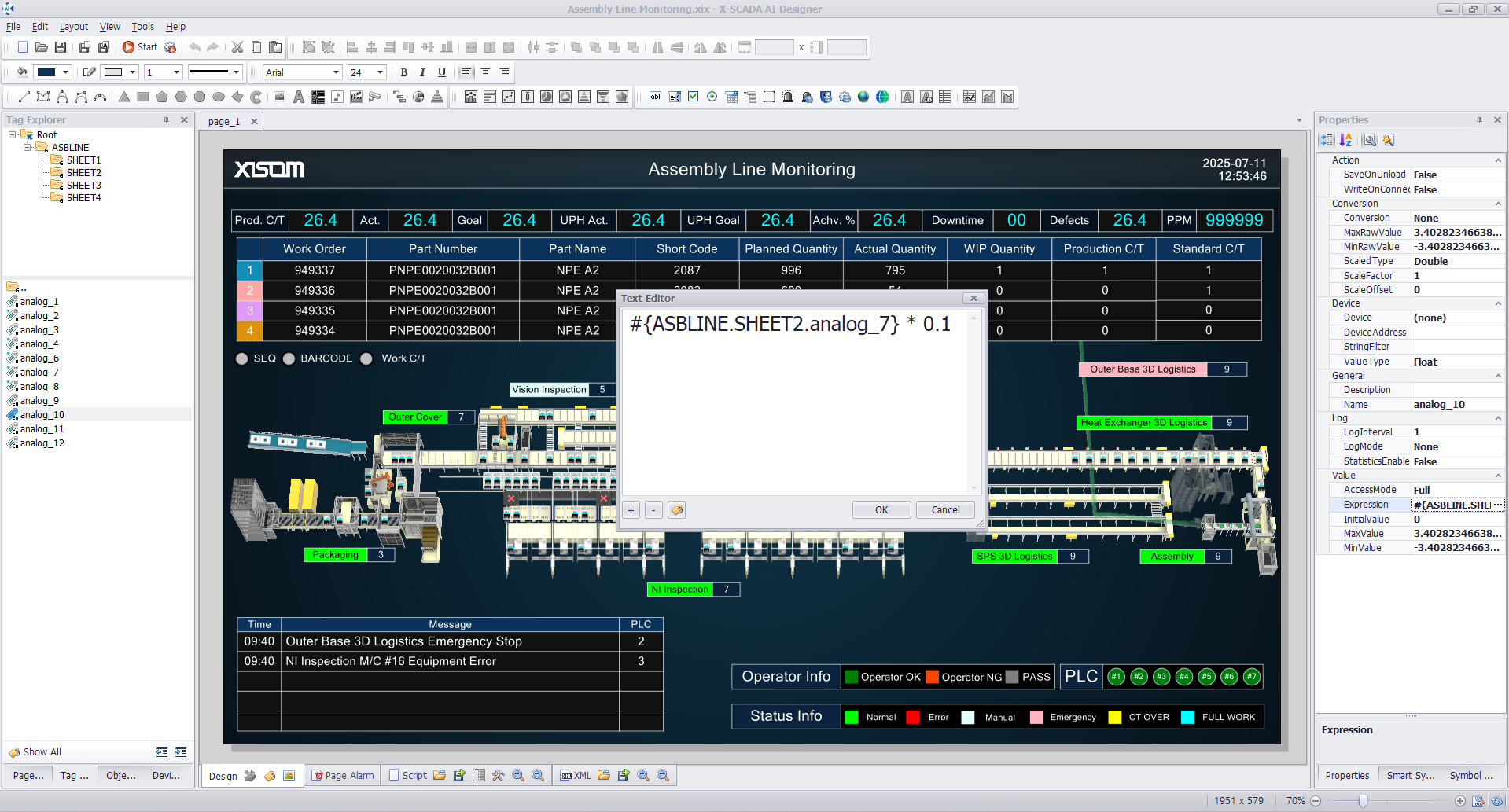The image size is (1509, 812).
Task: Select the Ellipse shape tool
Action: (x=219, y=97)
